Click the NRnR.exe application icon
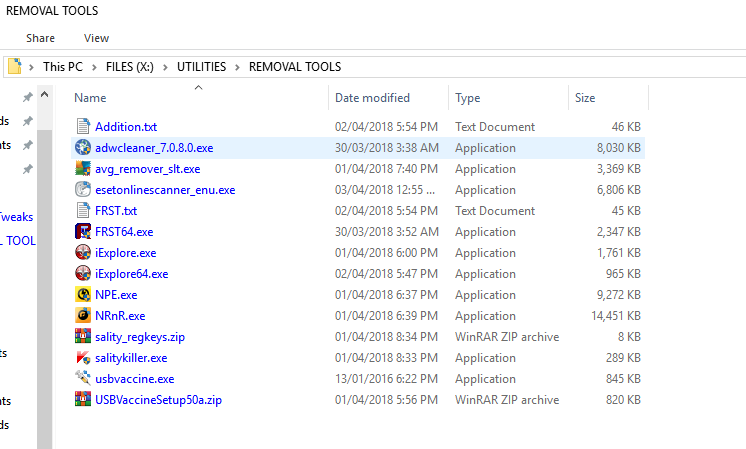The height and width of the screenshot is (449, 746). point(83,315)
